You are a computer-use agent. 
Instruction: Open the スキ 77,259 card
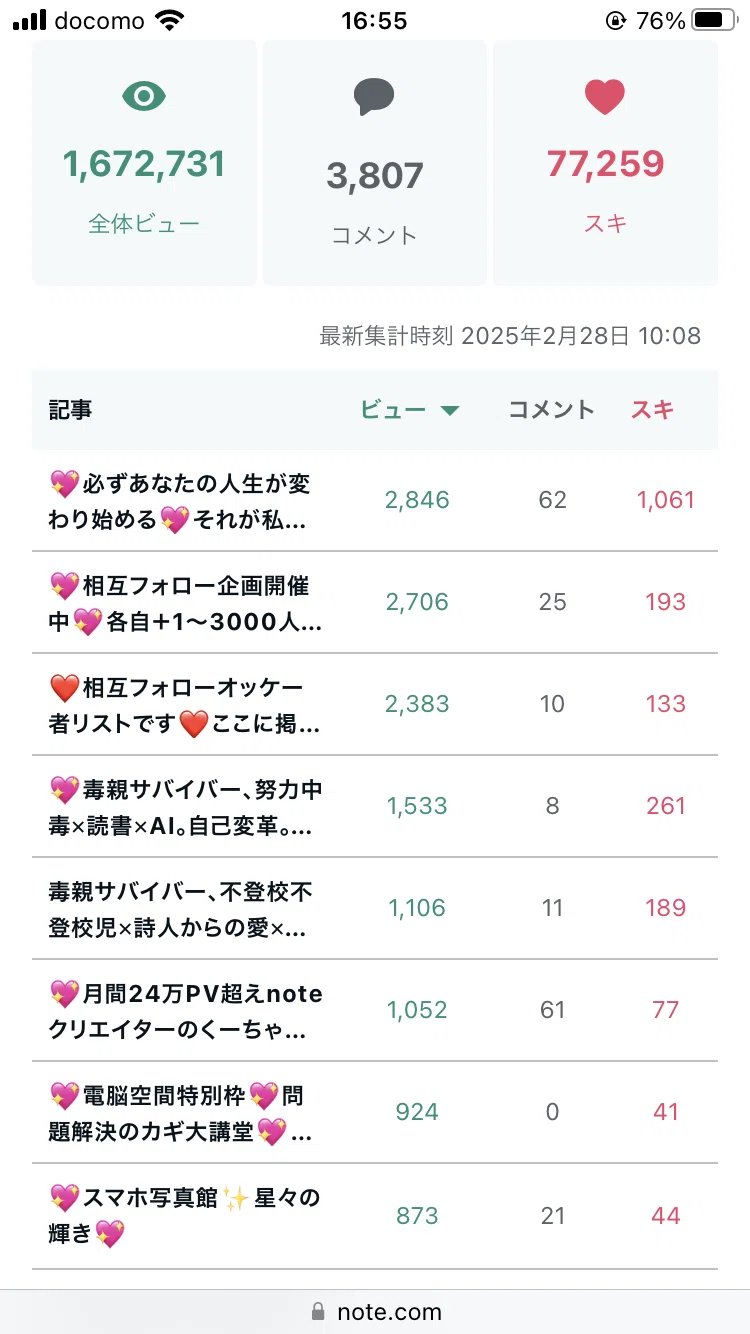coord(606,163)
